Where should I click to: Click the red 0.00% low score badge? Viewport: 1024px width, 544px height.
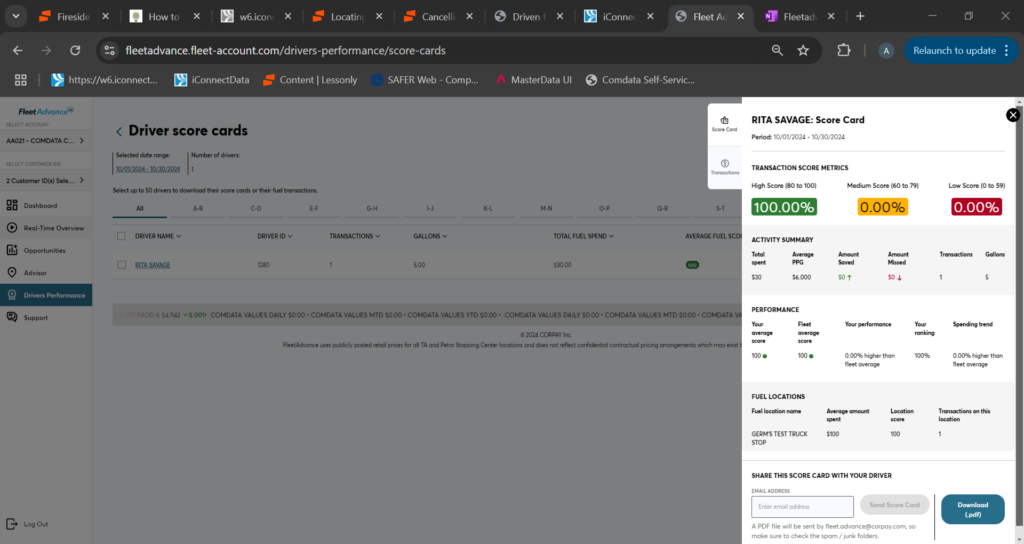[976, 207]
